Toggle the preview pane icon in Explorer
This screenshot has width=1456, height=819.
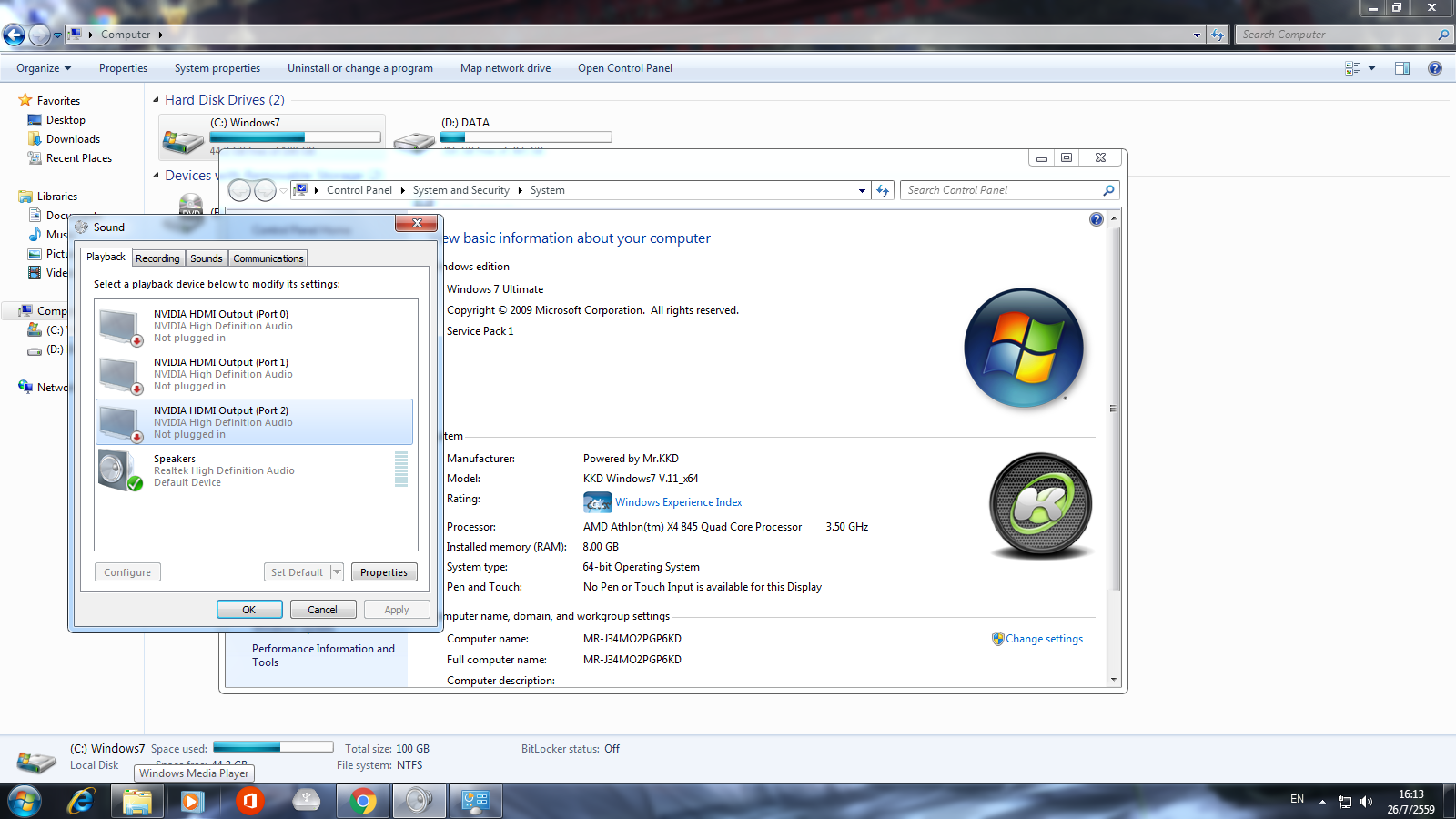click(1401, 68)
